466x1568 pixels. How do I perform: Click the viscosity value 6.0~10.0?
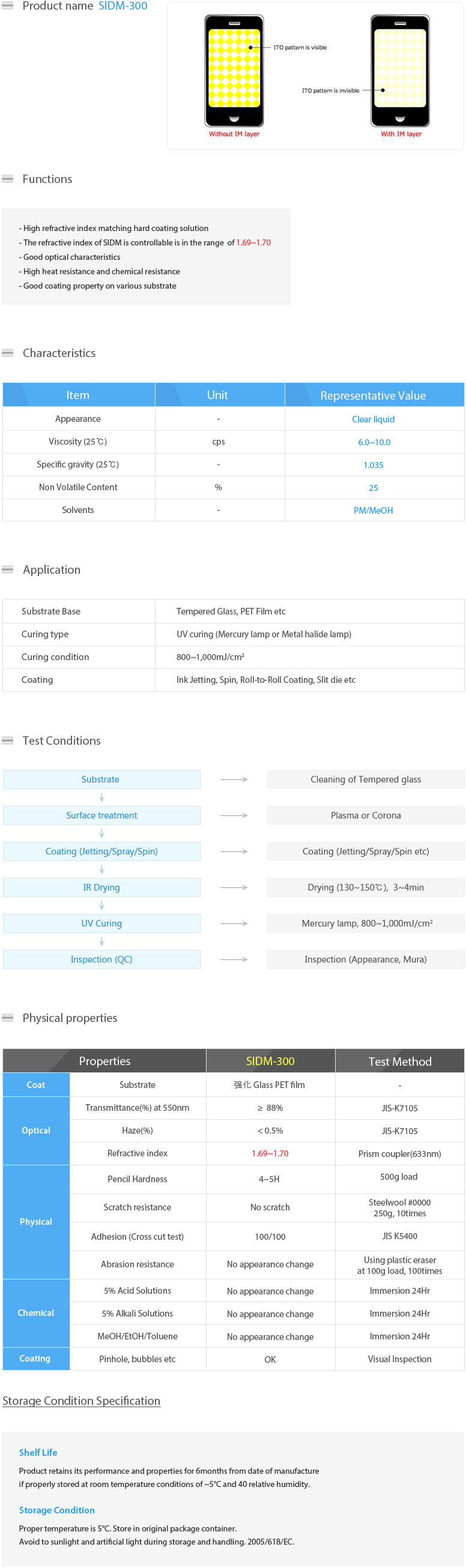pos(374,442)
